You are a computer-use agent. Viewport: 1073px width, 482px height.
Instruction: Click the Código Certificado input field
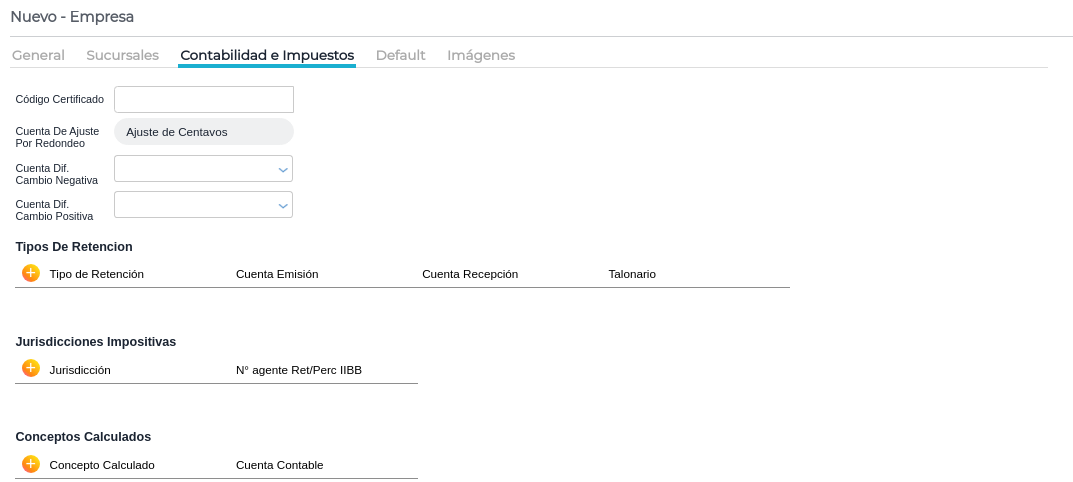tap(204, 100)
